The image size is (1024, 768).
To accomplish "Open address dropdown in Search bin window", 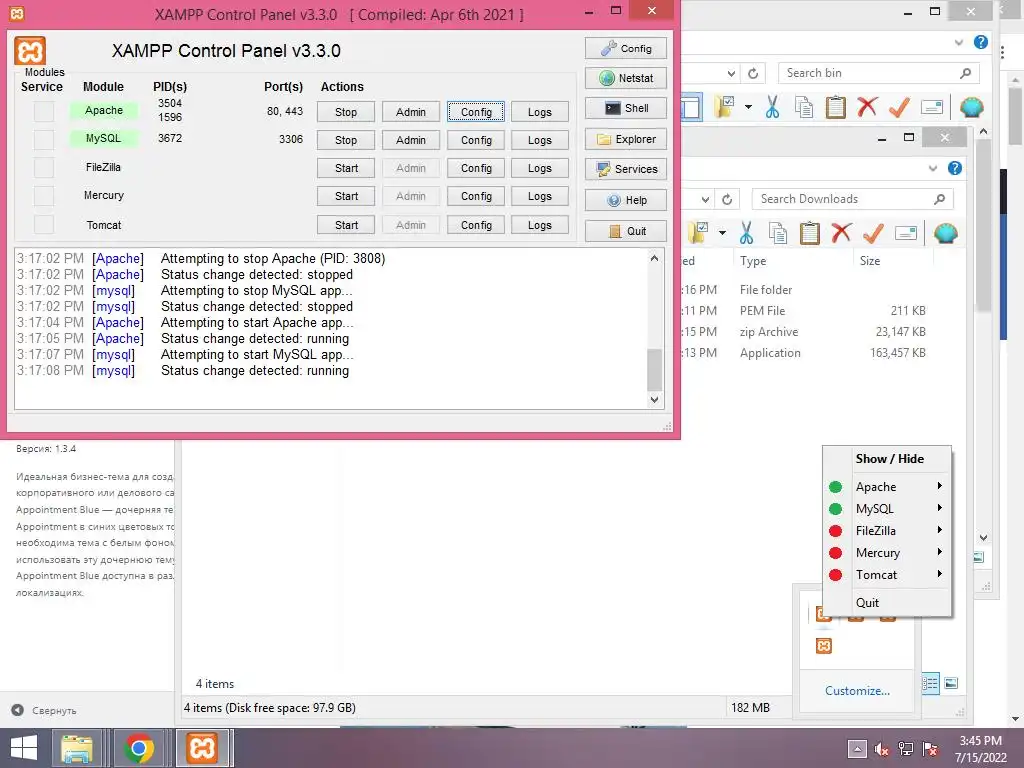I will click(x=731, y=74).
